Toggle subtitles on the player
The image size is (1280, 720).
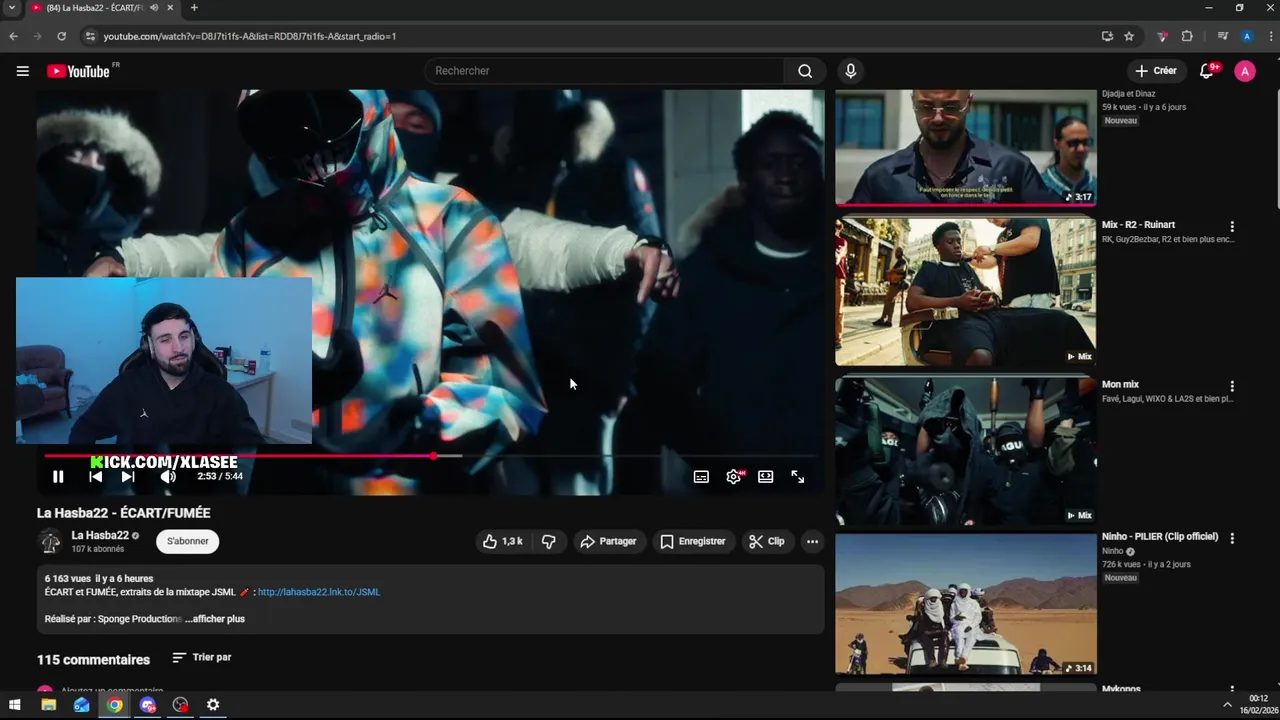click(701, 477)
